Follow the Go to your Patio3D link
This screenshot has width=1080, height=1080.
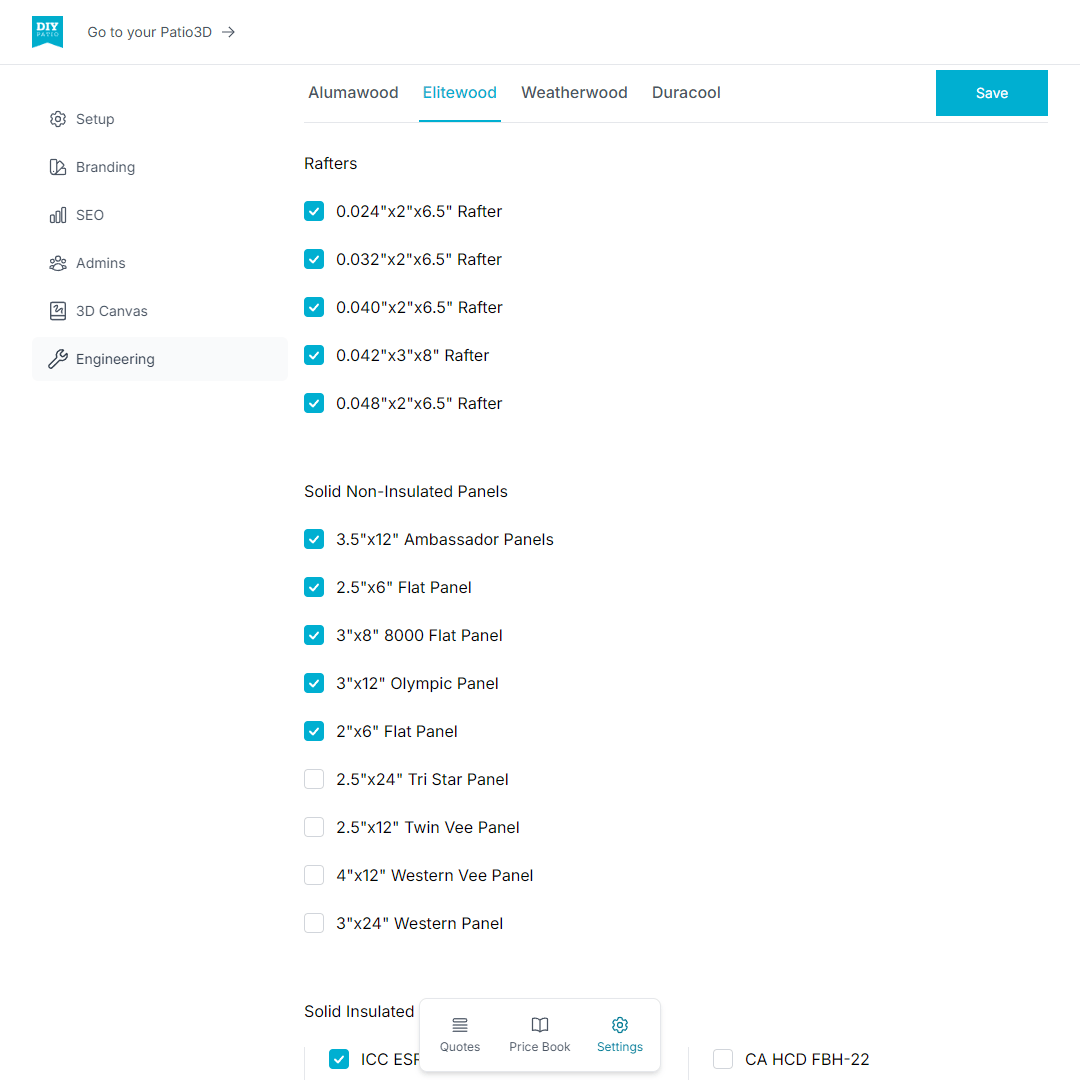[161, 32]
